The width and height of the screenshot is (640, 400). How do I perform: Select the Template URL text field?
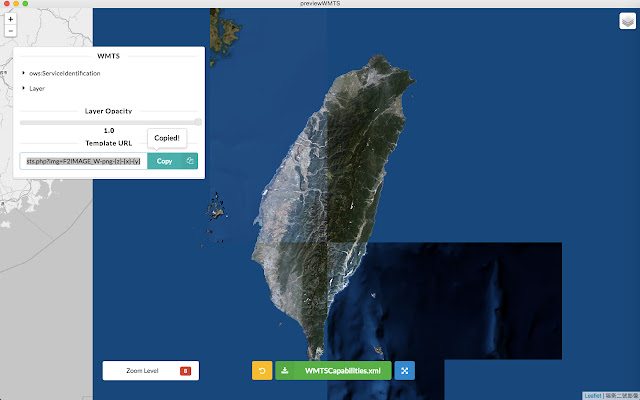83,161
